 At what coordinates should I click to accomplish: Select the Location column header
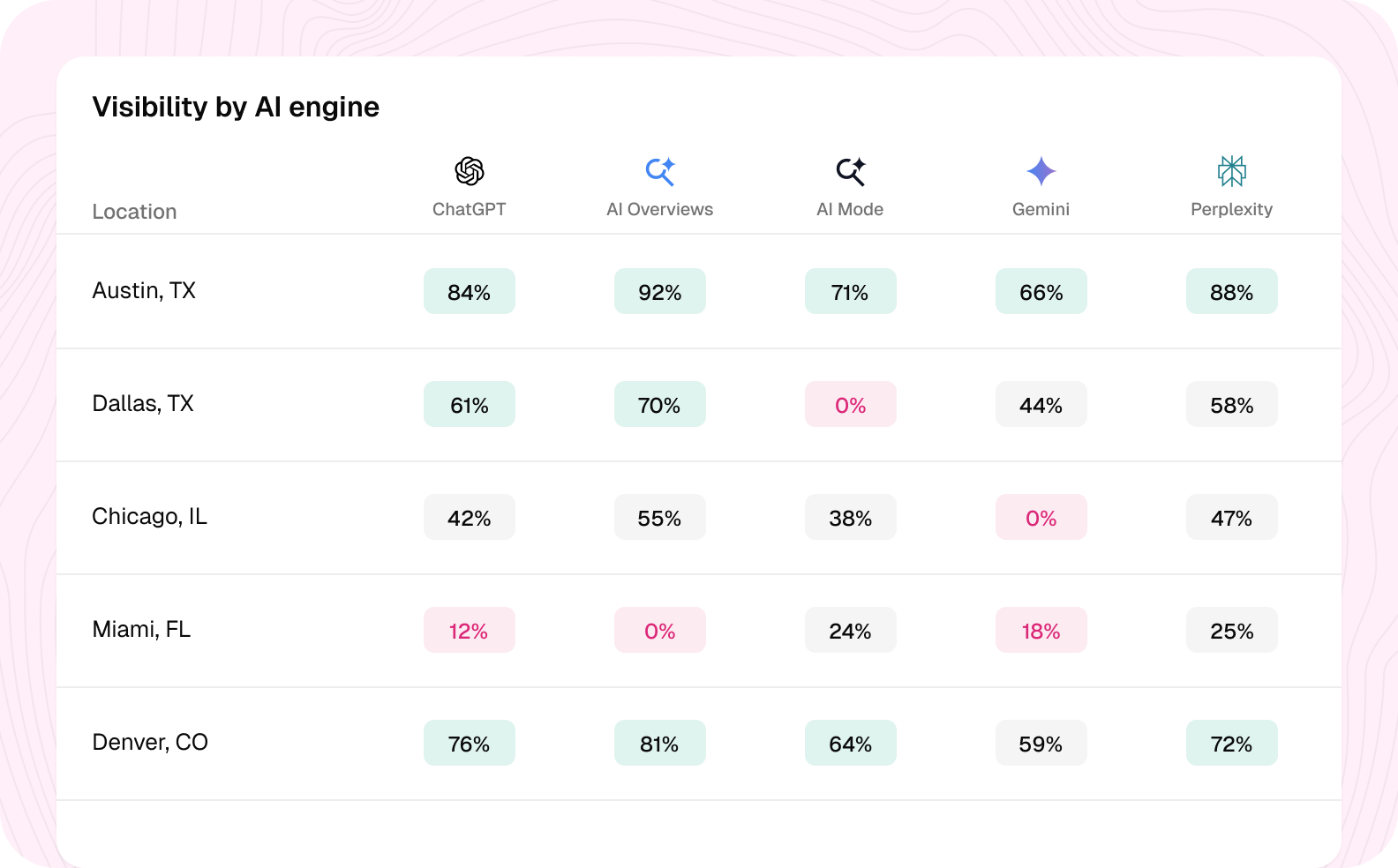[134, 212]
